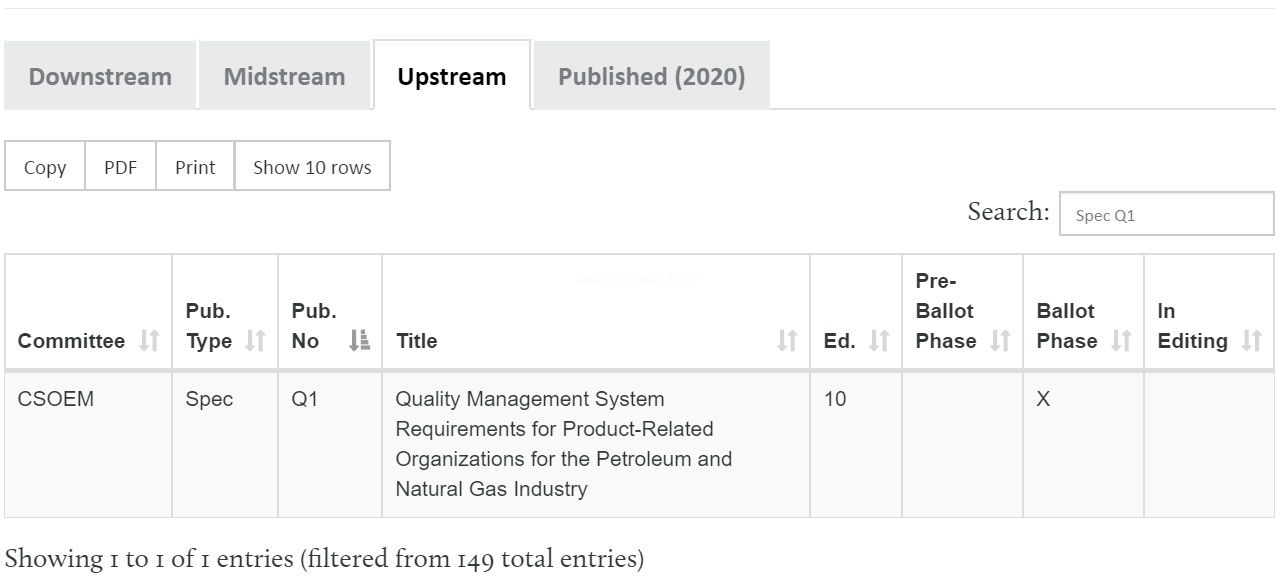Switch to the Downstream tab
The width and height of the screenshot is (1284, 577).
[x=100, y=76]
